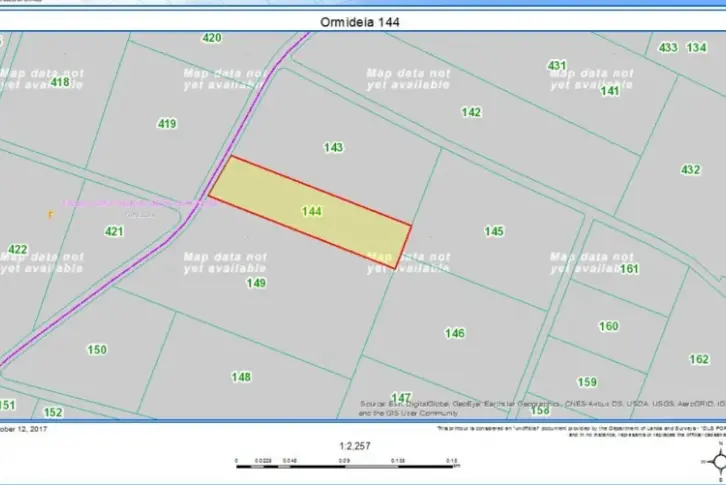The height and width of the screenshot is (485, 726).
Task: Click on parcel 149 label
Action: 257,283
